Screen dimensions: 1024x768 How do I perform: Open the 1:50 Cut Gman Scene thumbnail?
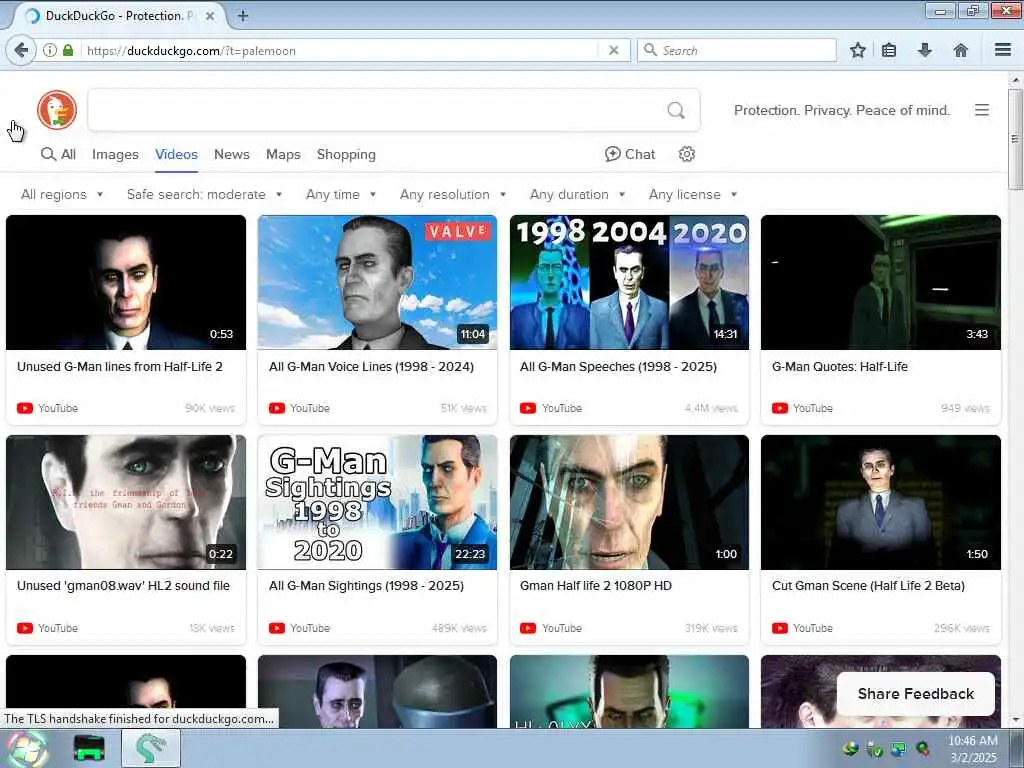click(881, 502)
